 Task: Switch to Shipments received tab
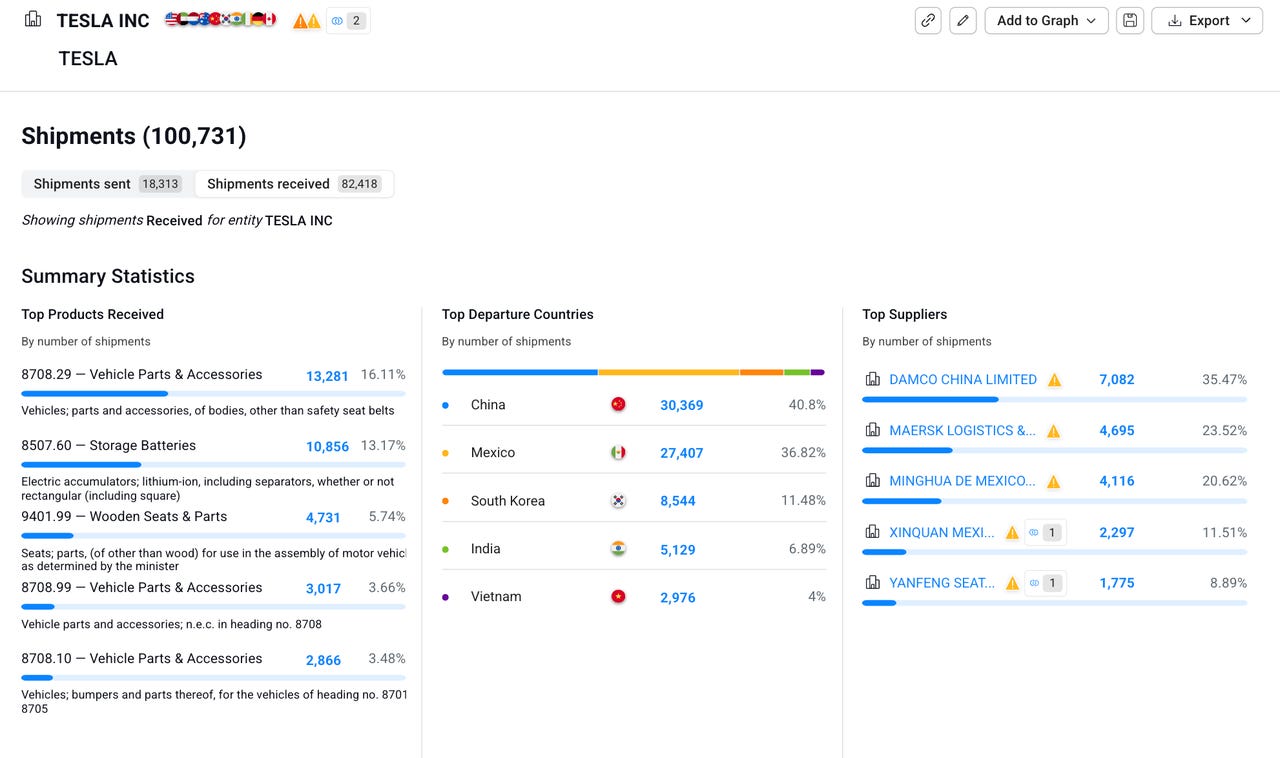(x=293, y=184)
